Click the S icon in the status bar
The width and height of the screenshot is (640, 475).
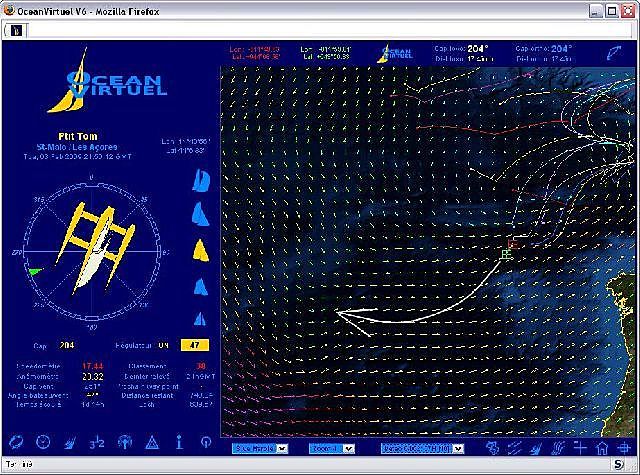point(619,464)
